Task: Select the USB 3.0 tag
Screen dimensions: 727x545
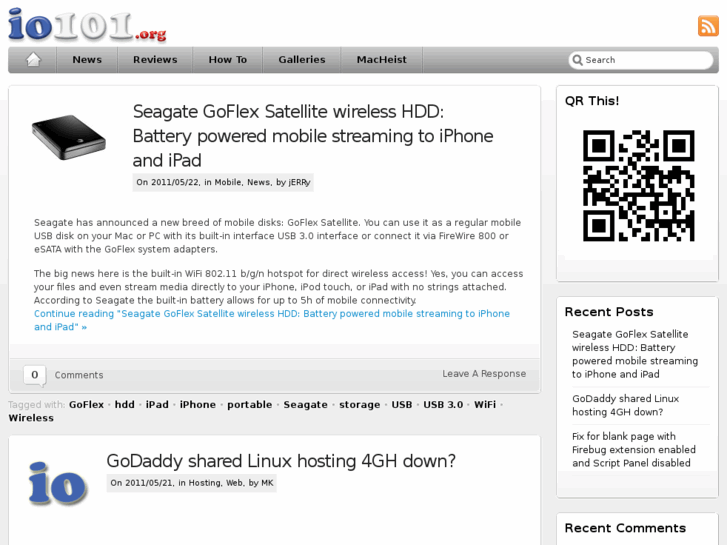Action: pyautogui.click(x=443, y=404)
